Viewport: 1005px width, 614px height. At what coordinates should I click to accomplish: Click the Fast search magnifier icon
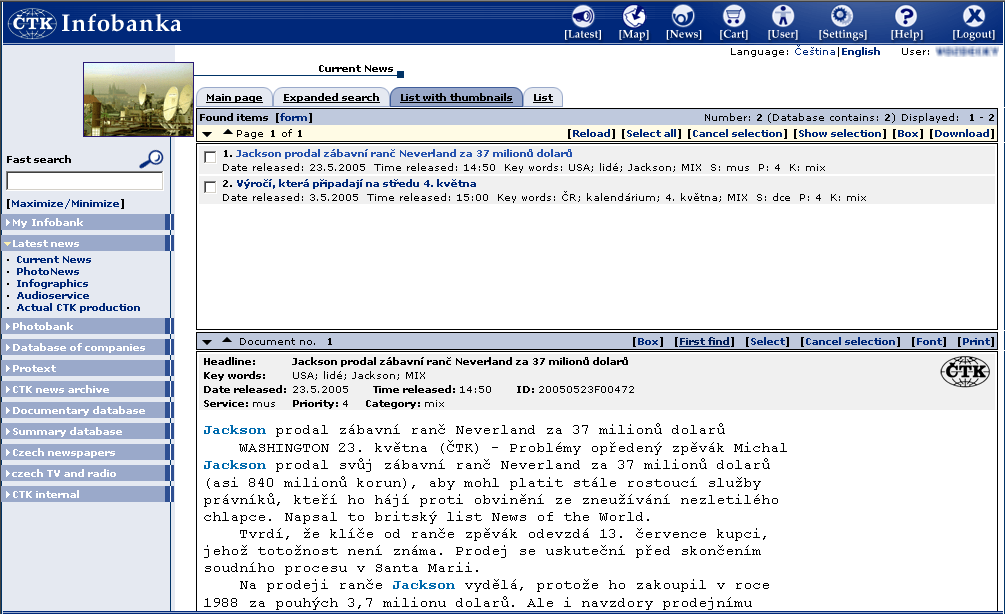coord(151,158)
